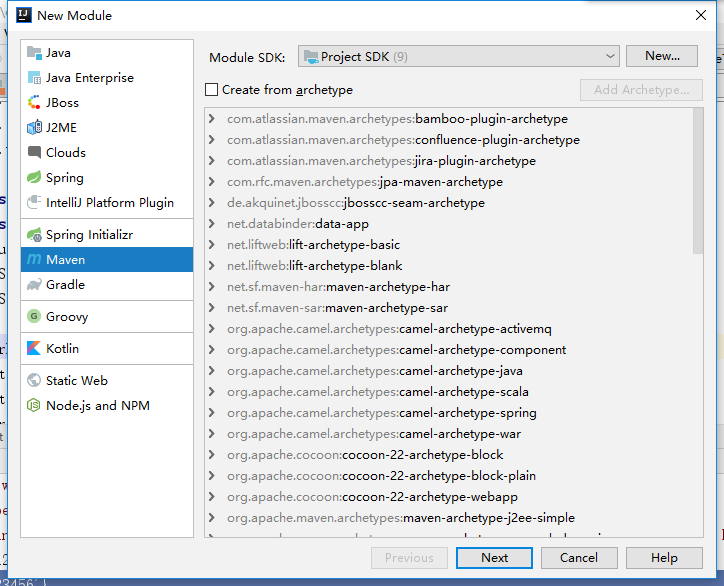Select Static Web in module list
Screen dimensions: 724x586
(76, 381)
